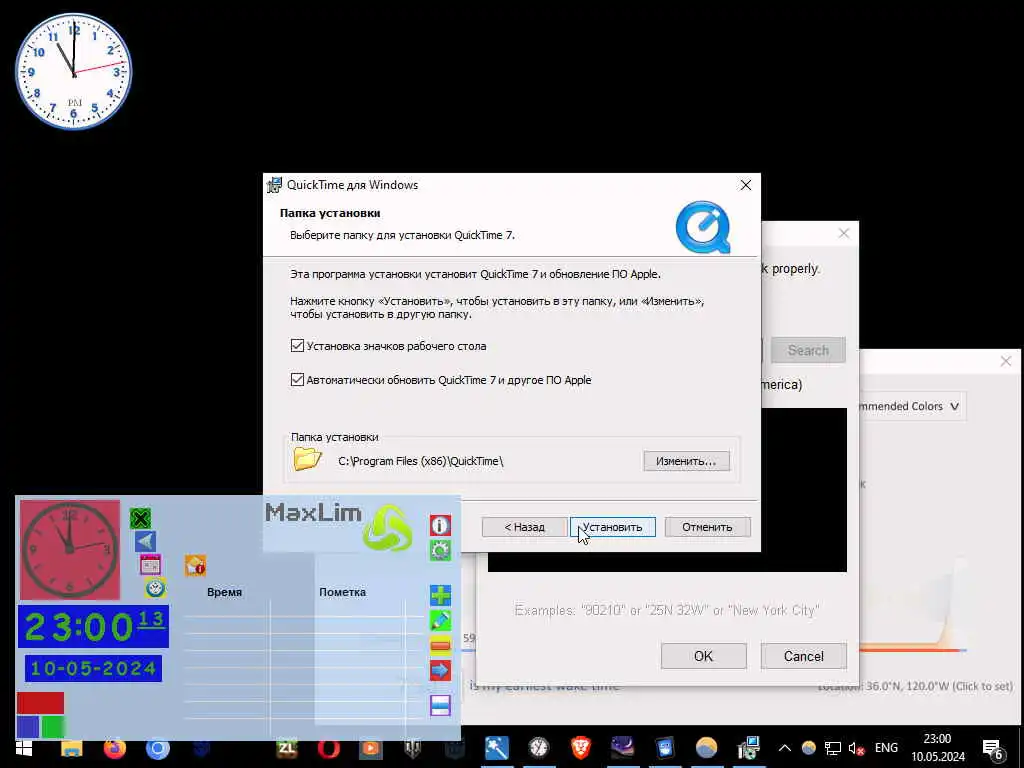The height and width of the screenshot is (768, 1024).
Task: Click the 'Установить' button
Action: 613,527
